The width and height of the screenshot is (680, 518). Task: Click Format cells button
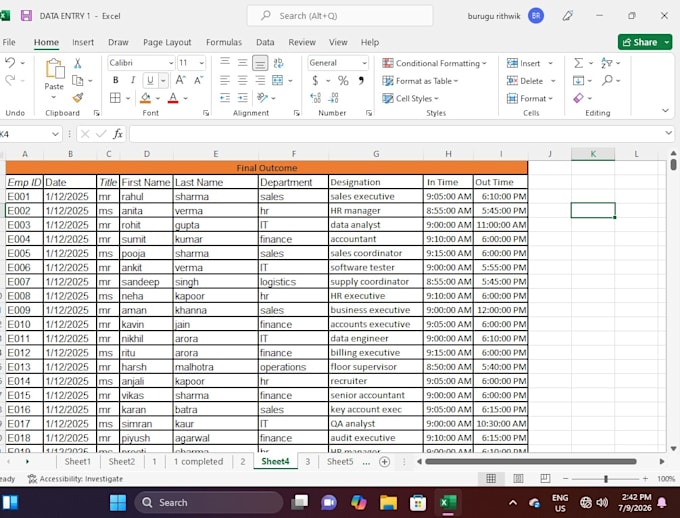tap(530, 98)
